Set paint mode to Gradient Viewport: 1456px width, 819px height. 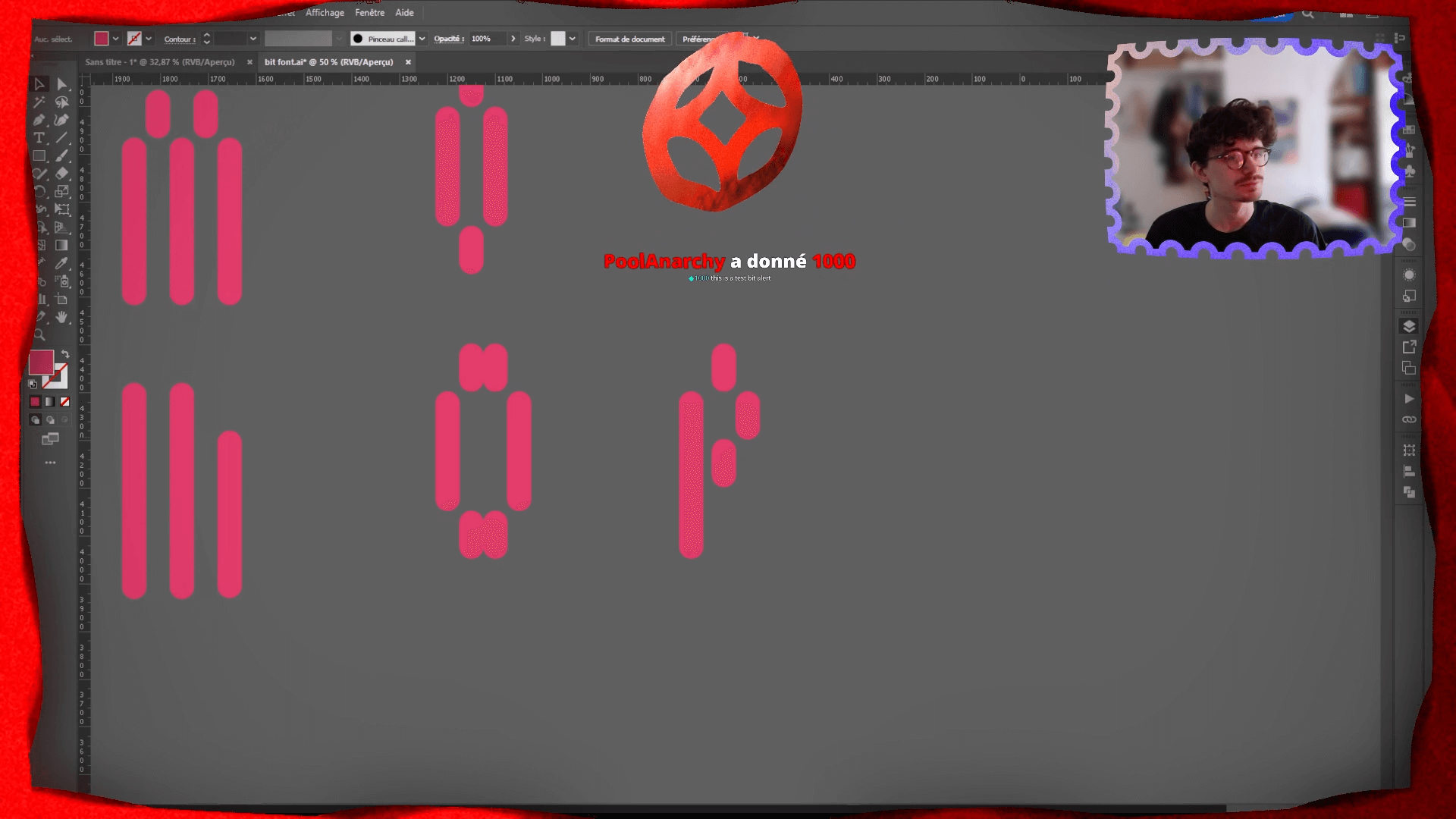tap(50, 402)
